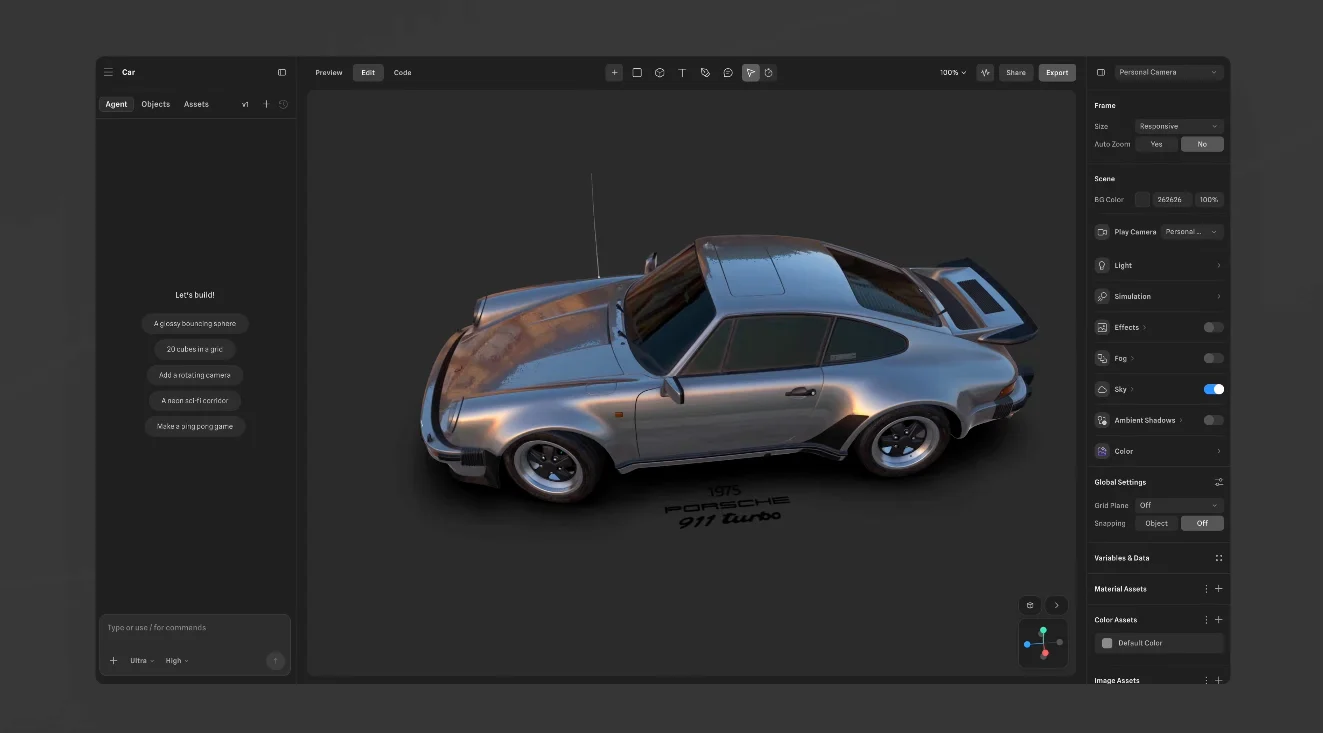Select the frame rectangle tool
The image size is (1323, 733).
pyautogui.click(x=637, y=72)
